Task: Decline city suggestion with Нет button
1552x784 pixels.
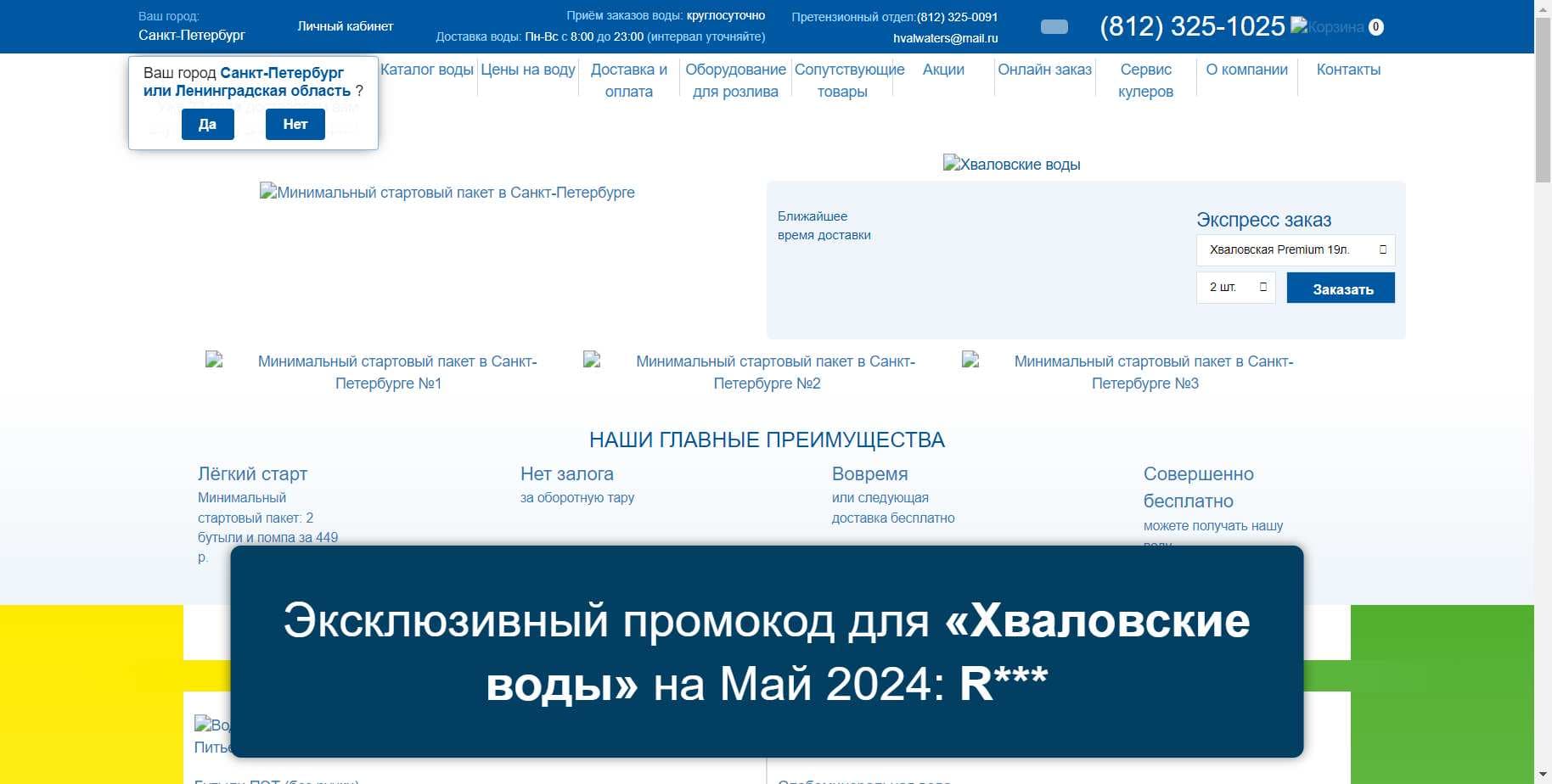Action: 295,125
